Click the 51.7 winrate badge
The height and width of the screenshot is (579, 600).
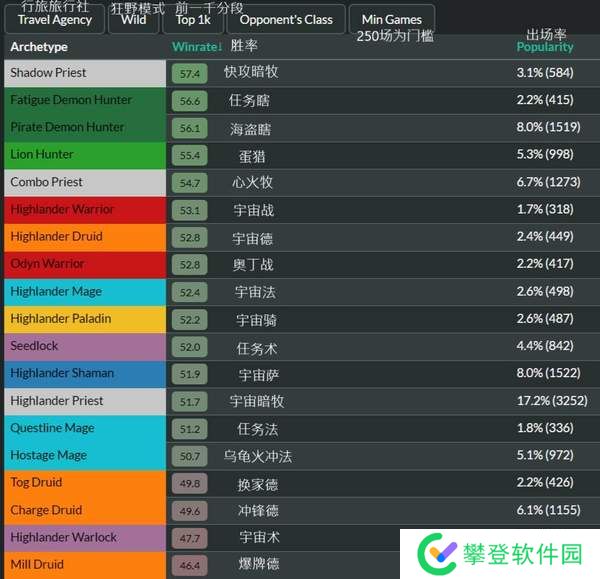pos(190,402)
